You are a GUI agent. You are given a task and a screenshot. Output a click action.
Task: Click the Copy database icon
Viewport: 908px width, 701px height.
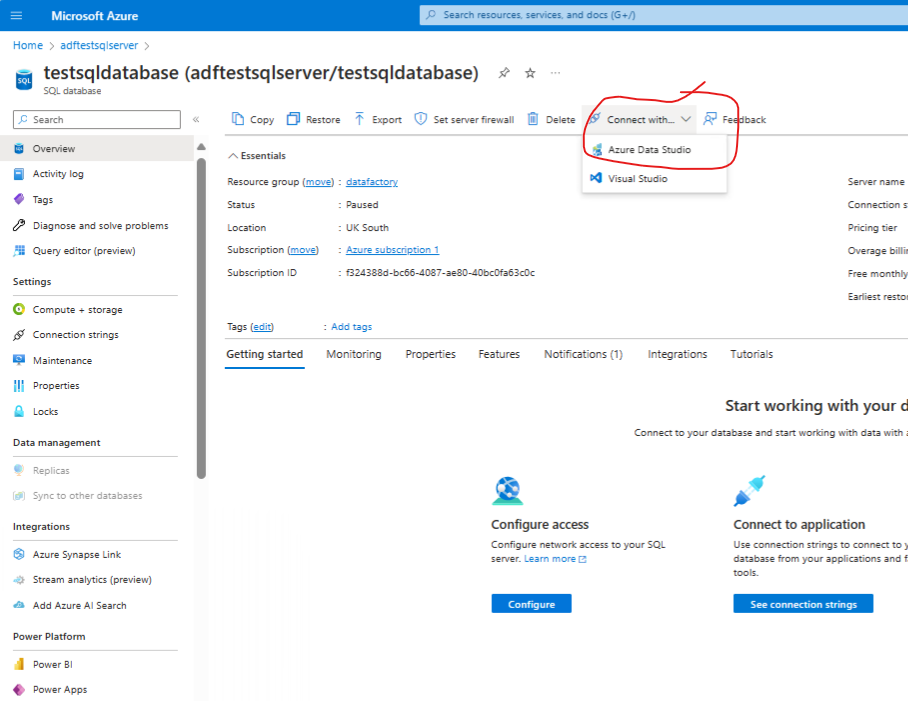[237, 119]
